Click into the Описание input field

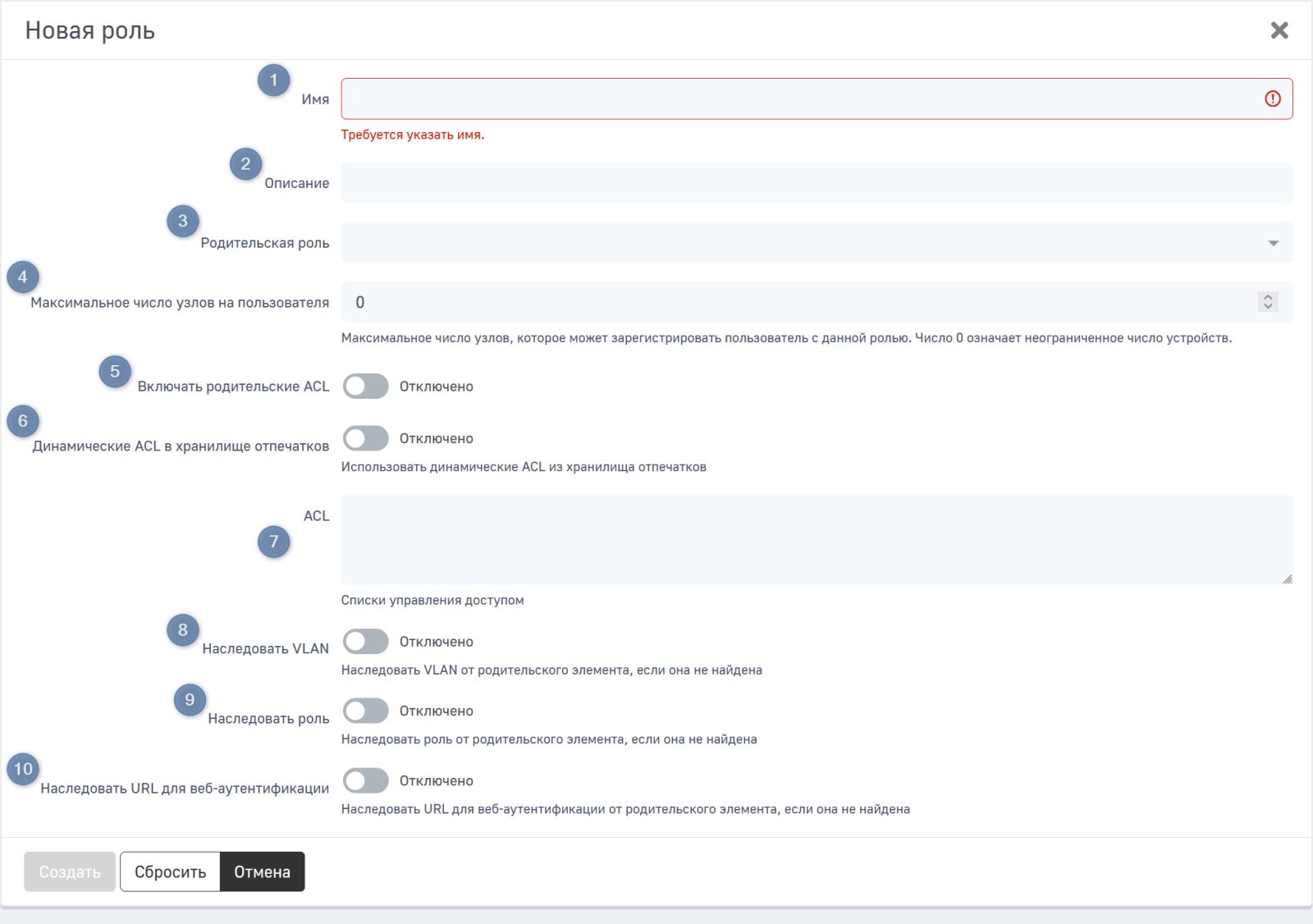[816, 183]
